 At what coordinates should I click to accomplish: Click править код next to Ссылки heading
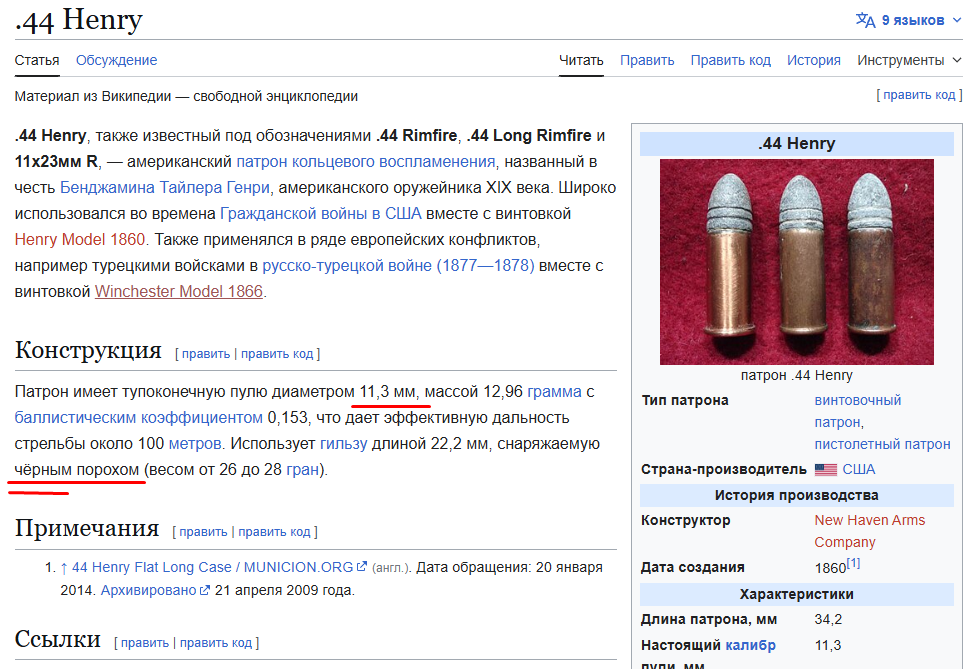tap(216, 642)
